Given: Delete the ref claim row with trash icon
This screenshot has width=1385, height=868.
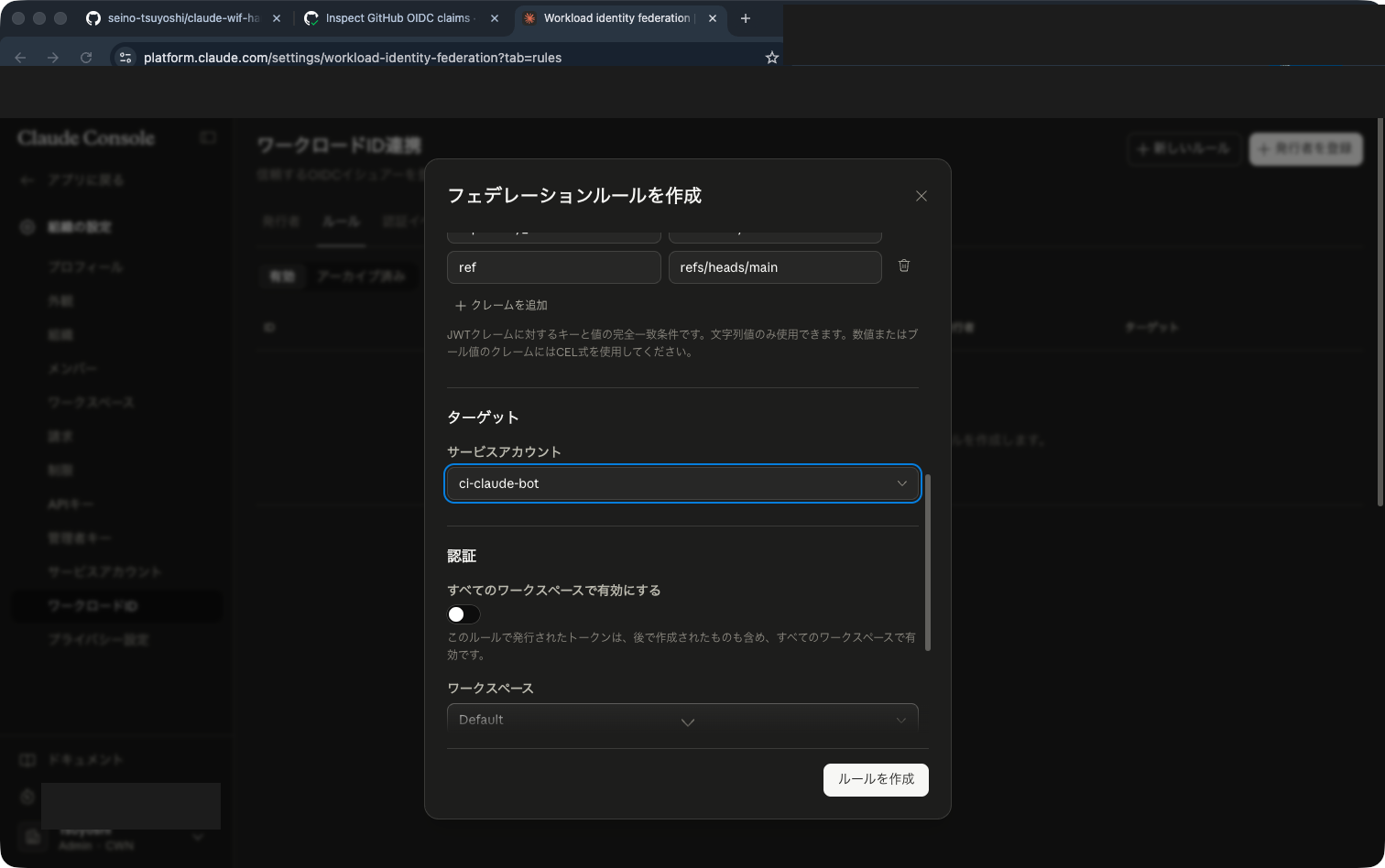Looking at the screenshot, I should [x=904, y=266].
